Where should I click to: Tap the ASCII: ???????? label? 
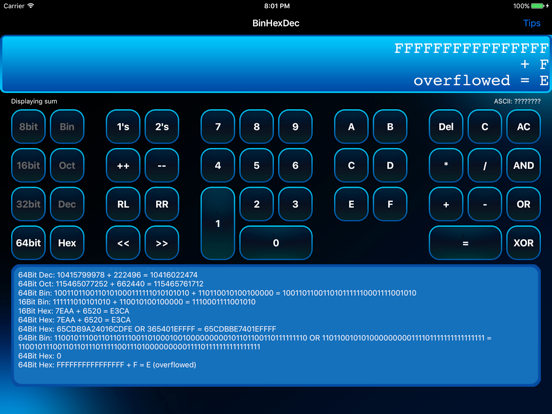coord(517,101)
